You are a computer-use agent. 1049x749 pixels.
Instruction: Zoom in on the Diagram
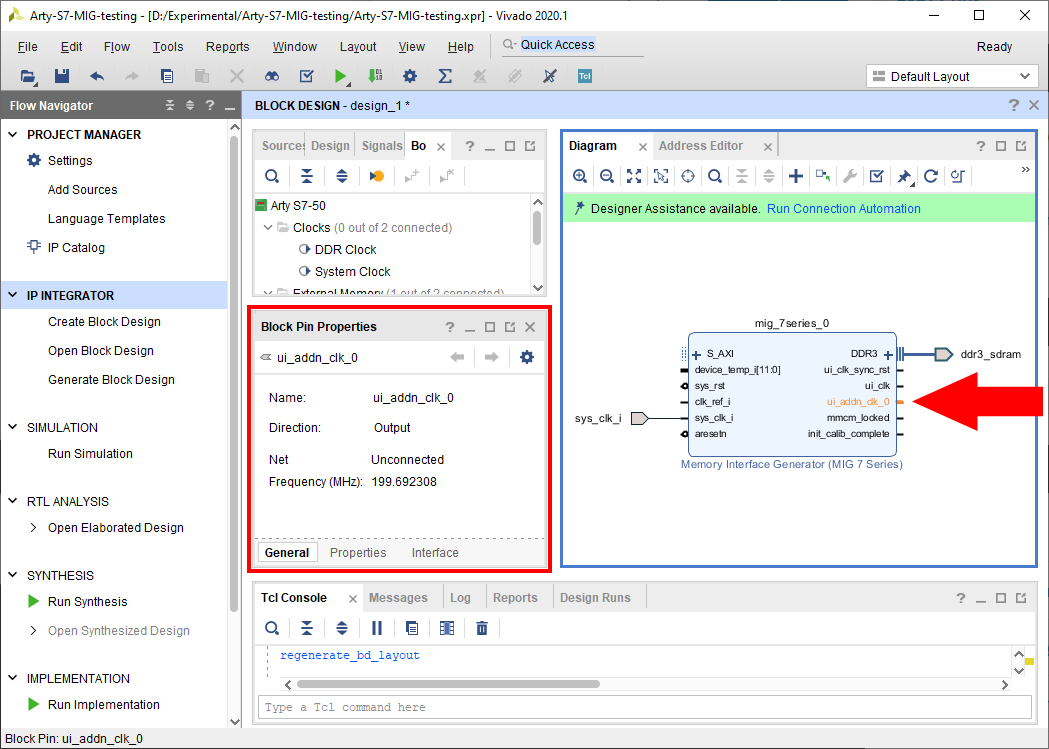(580, 176)
